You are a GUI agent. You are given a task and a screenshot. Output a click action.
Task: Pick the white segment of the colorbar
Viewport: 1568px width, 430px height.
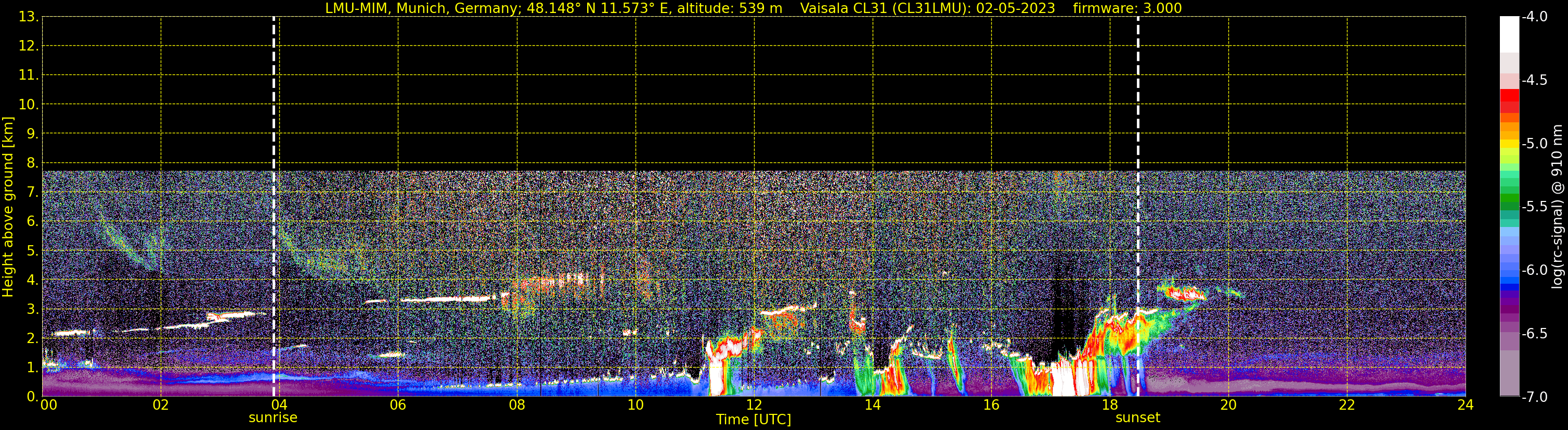click(1509, 35)
